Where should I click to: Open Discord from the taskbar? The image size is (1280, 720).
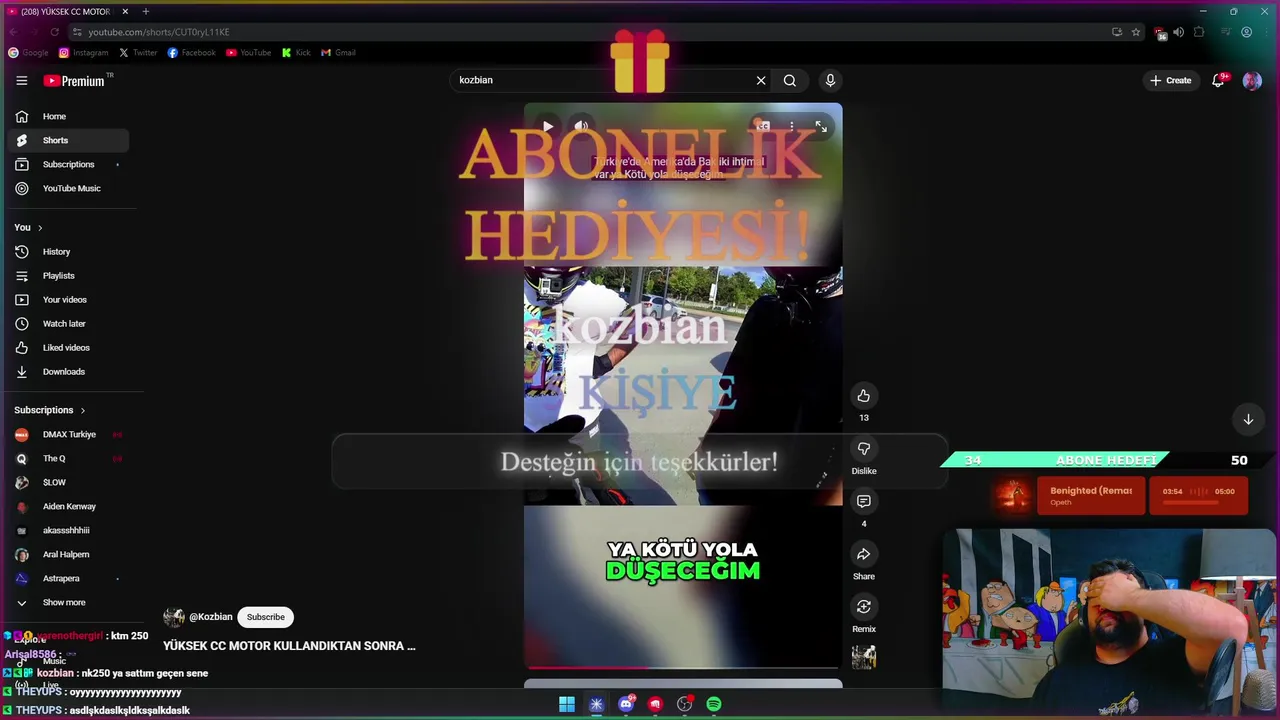[x=626, y=704]
